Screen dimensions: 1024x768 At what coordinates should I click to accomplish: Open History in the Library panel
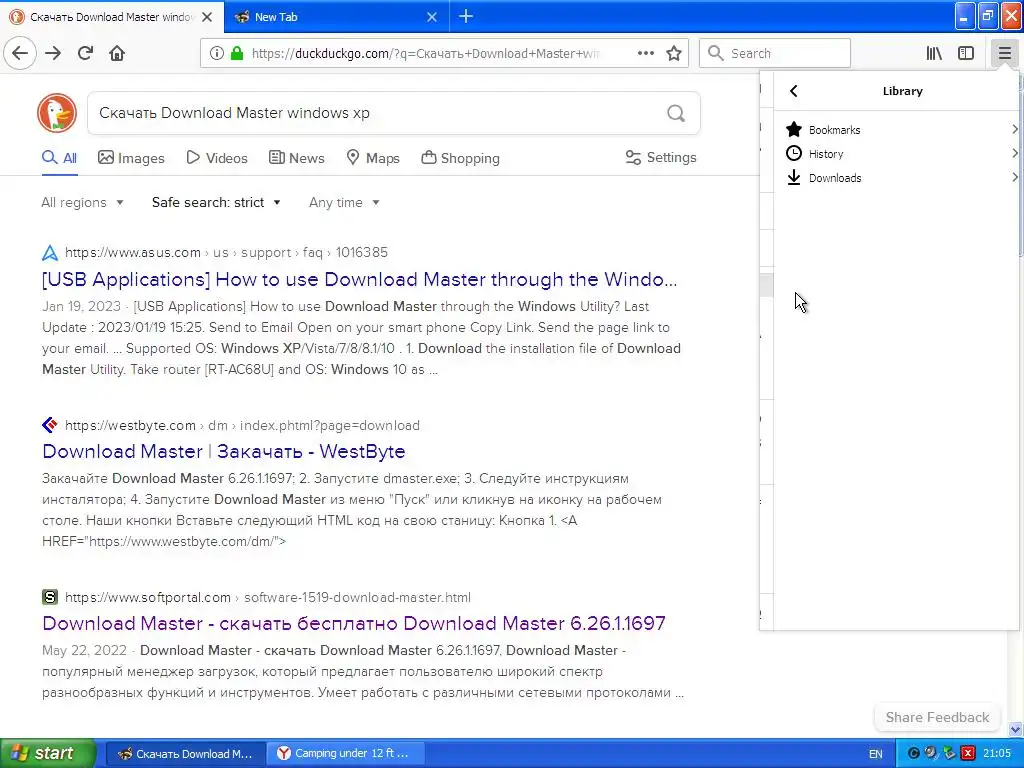pos(901,153)
